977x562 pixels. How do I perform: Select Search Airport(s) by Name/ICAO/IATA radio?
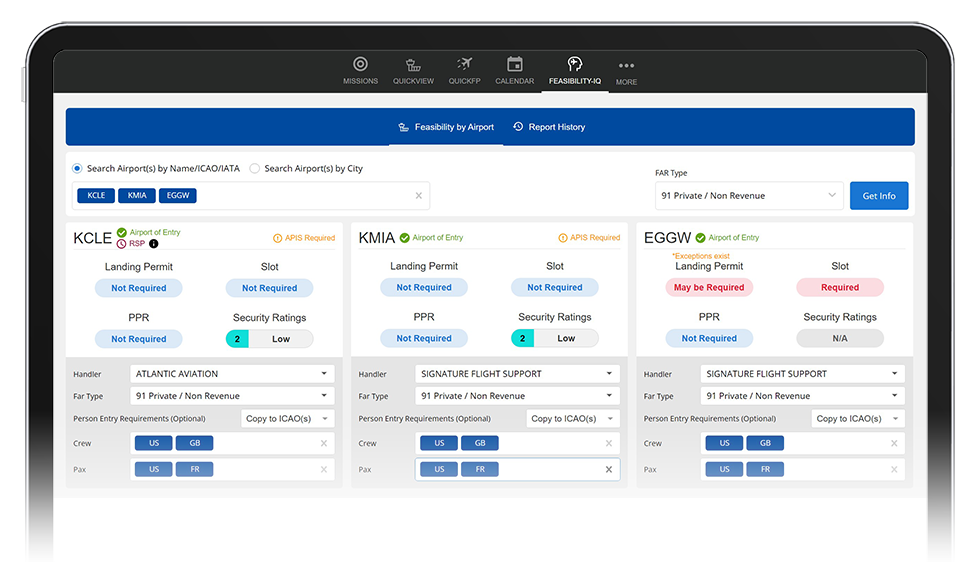click(x=78, y=169)
